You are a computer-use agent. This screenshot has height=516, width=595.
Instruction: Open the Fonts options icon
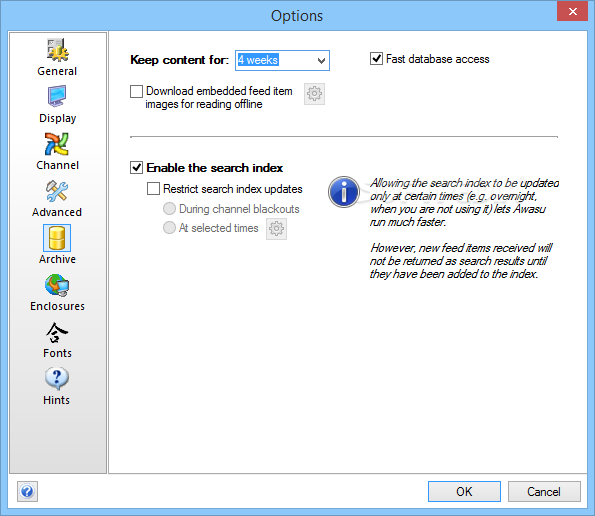tap(57, 332)
